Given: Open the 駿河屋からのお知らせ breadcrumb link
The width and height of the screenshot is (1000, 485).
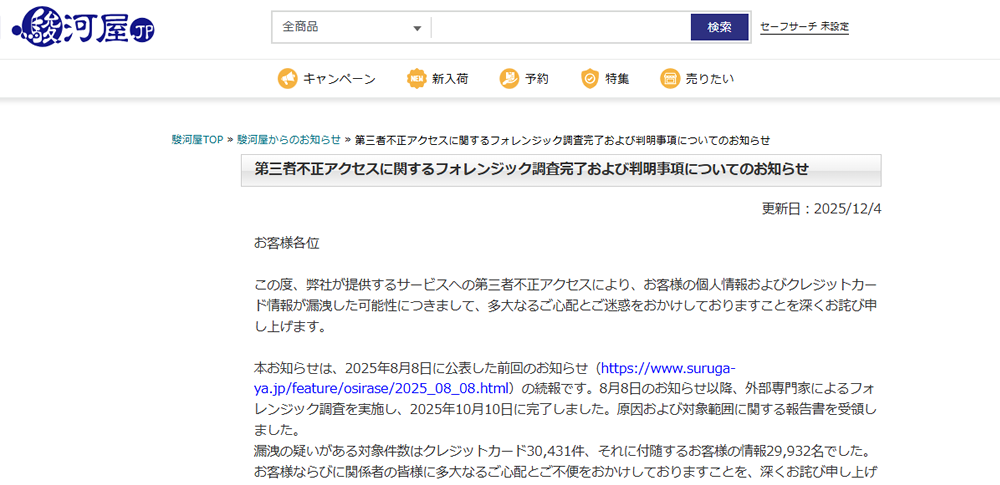Looking at the screenshot, I should coord(288,140).
